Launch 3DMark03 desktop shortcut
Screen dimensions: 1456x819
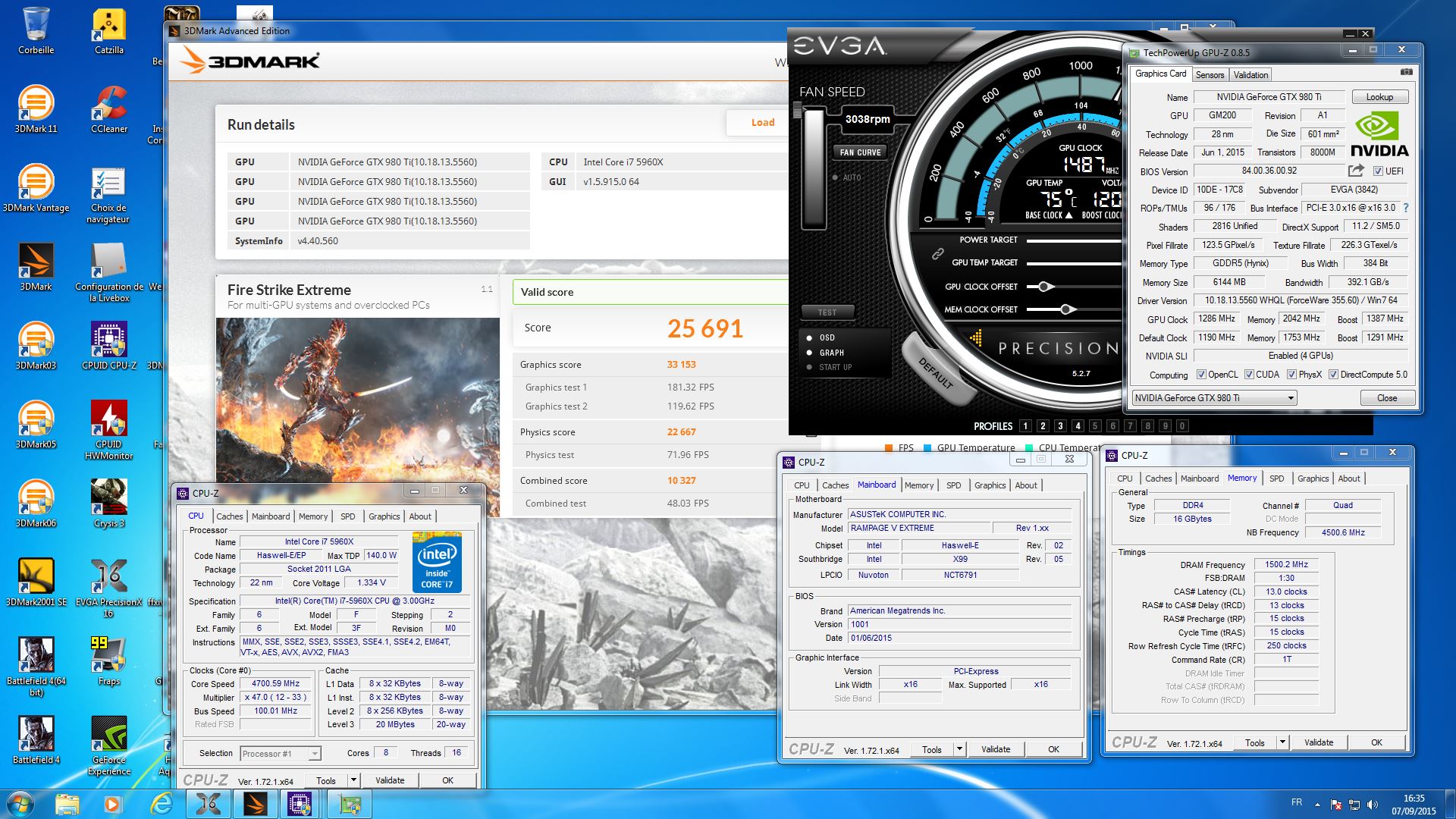click(x=36, y=347)
